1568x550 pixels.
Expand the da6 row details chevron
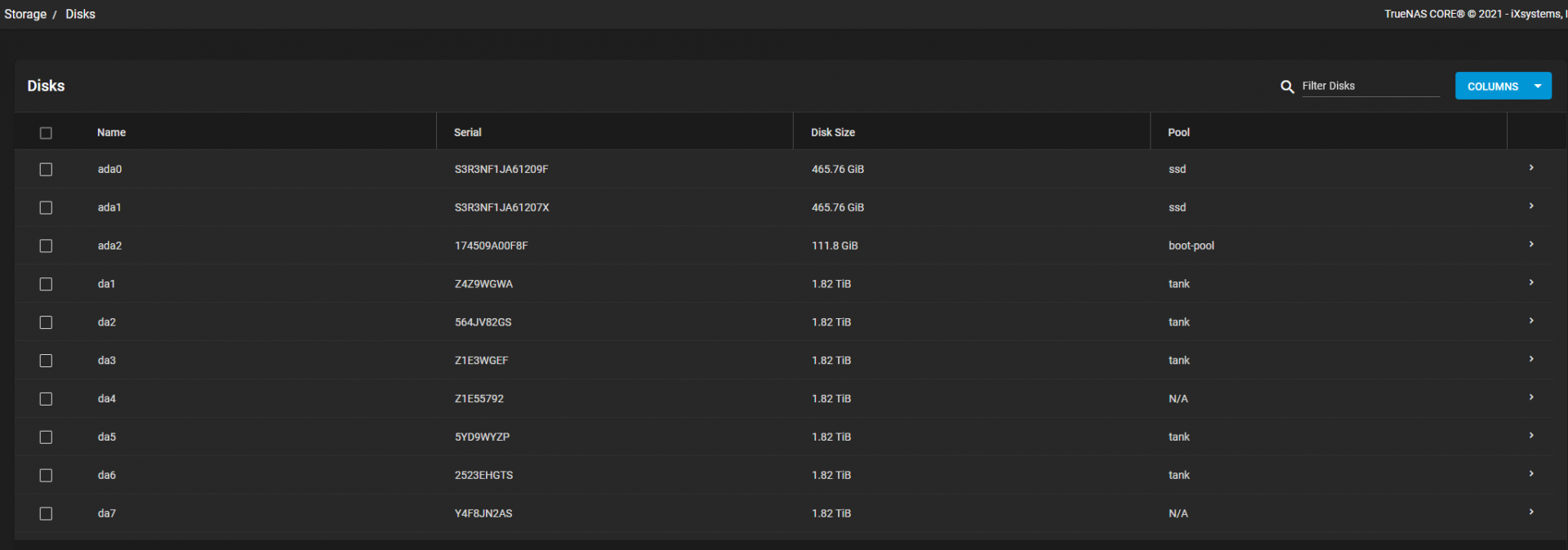tap(1531, 474)
